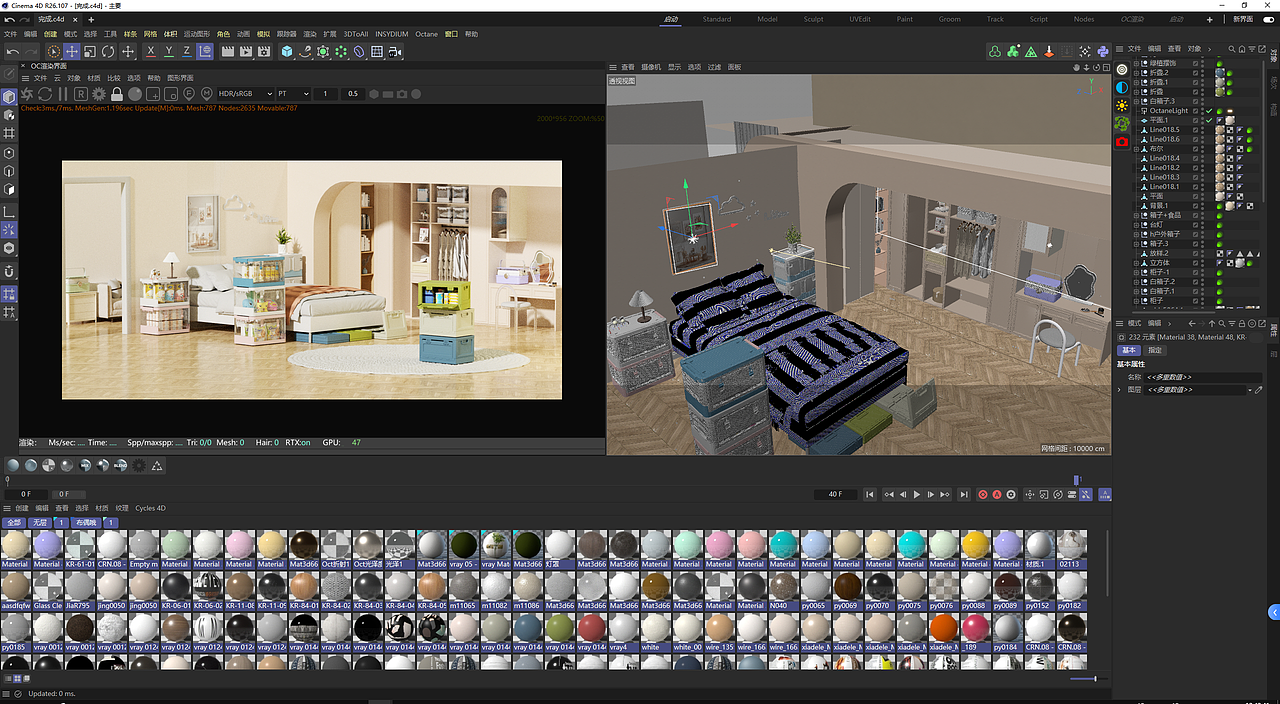Screen dimensions: 1280x704
Task: Toggle OctaneLight enable checkmark
Action: click(1209, 111)
